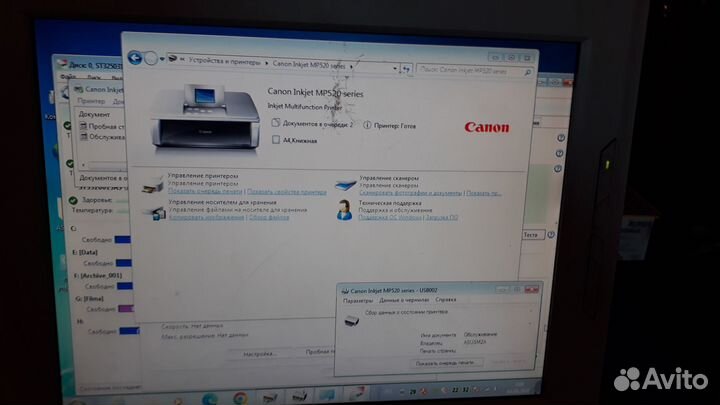Refresh the device page via address bar button
720x405 pixels.
[x=406, y=69]
